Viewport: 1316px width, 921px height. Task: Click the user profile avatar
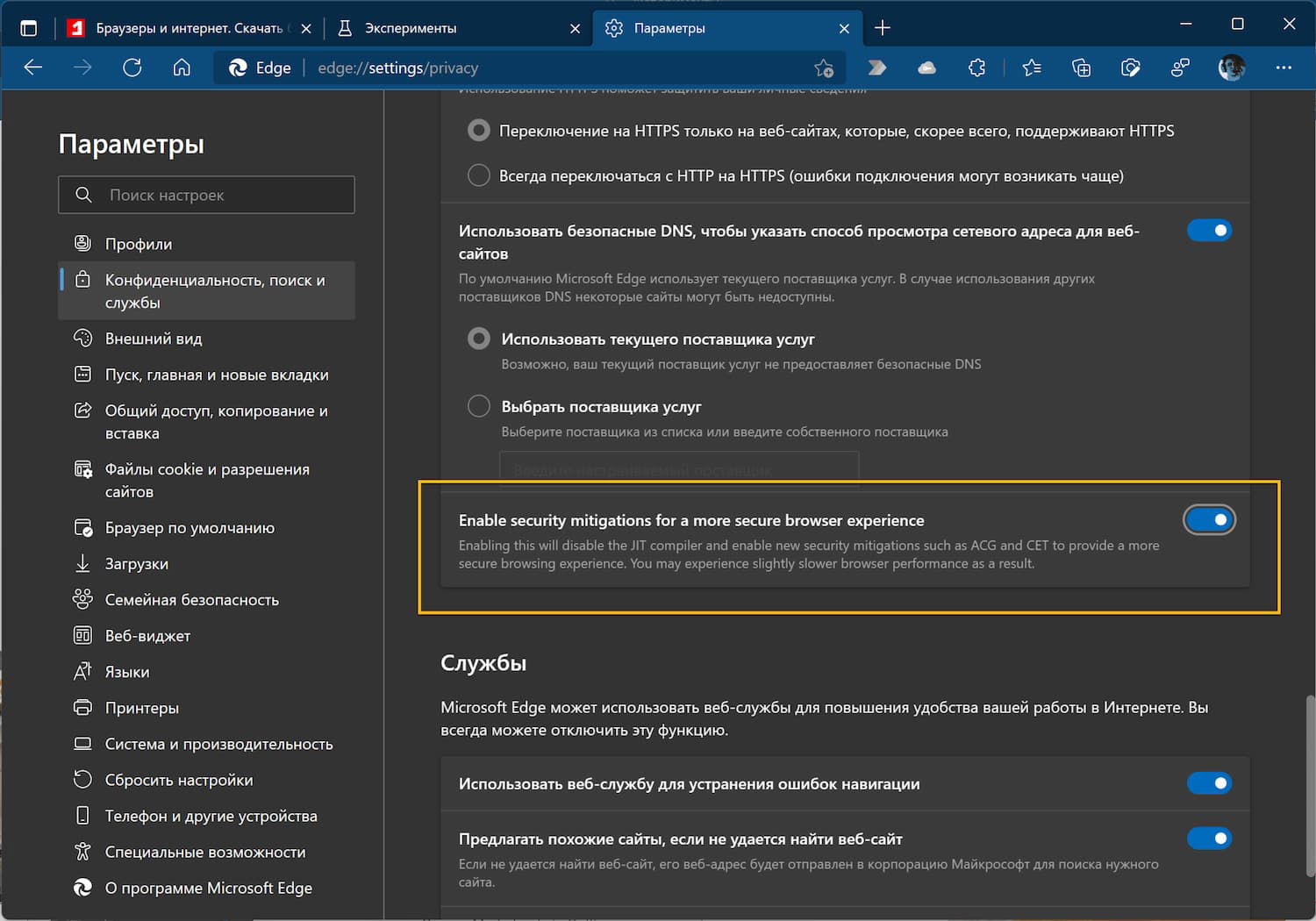1232,68
